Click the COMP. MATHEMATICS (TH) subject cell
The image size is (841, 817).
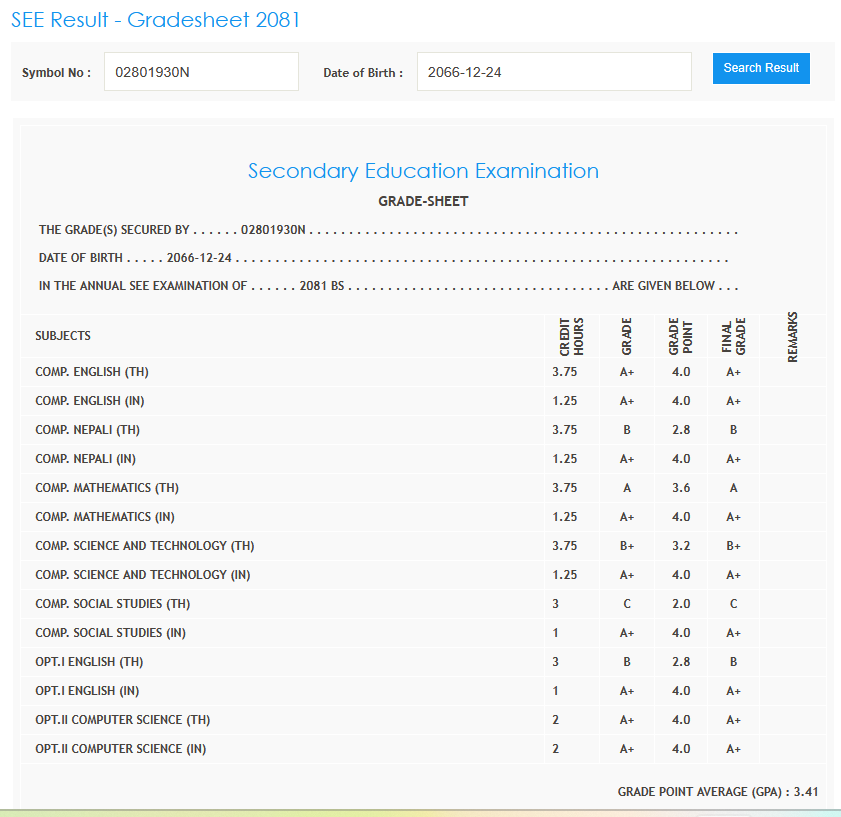(107, 488)
